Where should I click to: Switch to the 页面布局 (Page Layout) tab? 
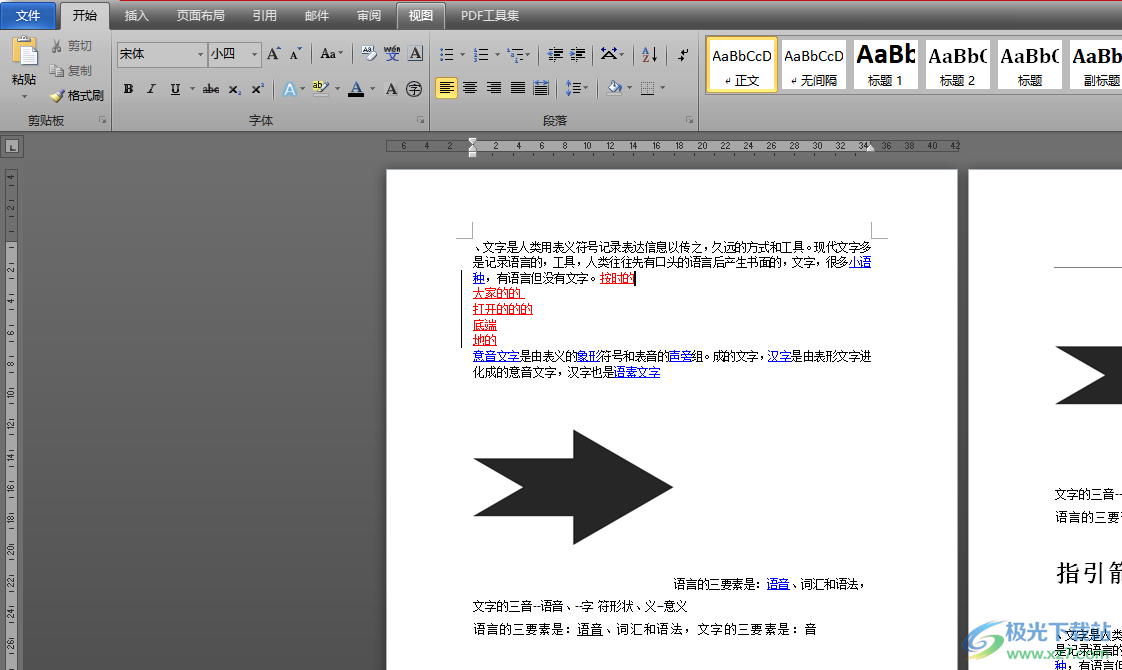[x=200, y=16]
